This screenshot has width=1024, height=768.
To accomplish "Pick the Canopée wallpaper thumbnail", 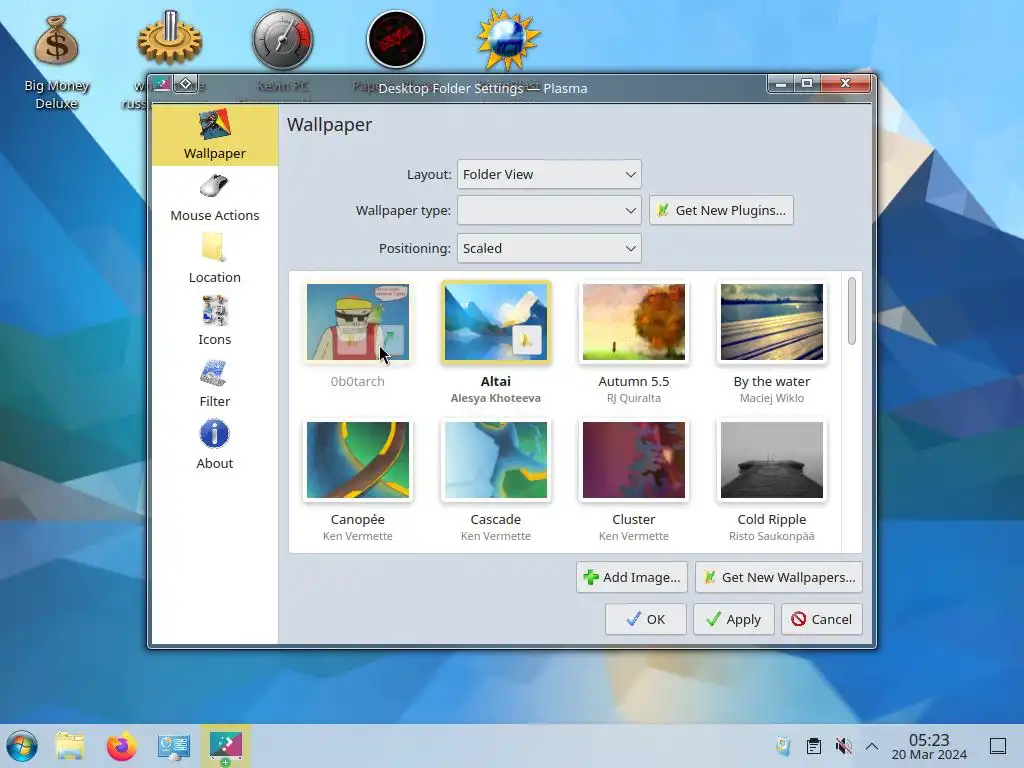I will pyautogui.click(x=358, y=460).
